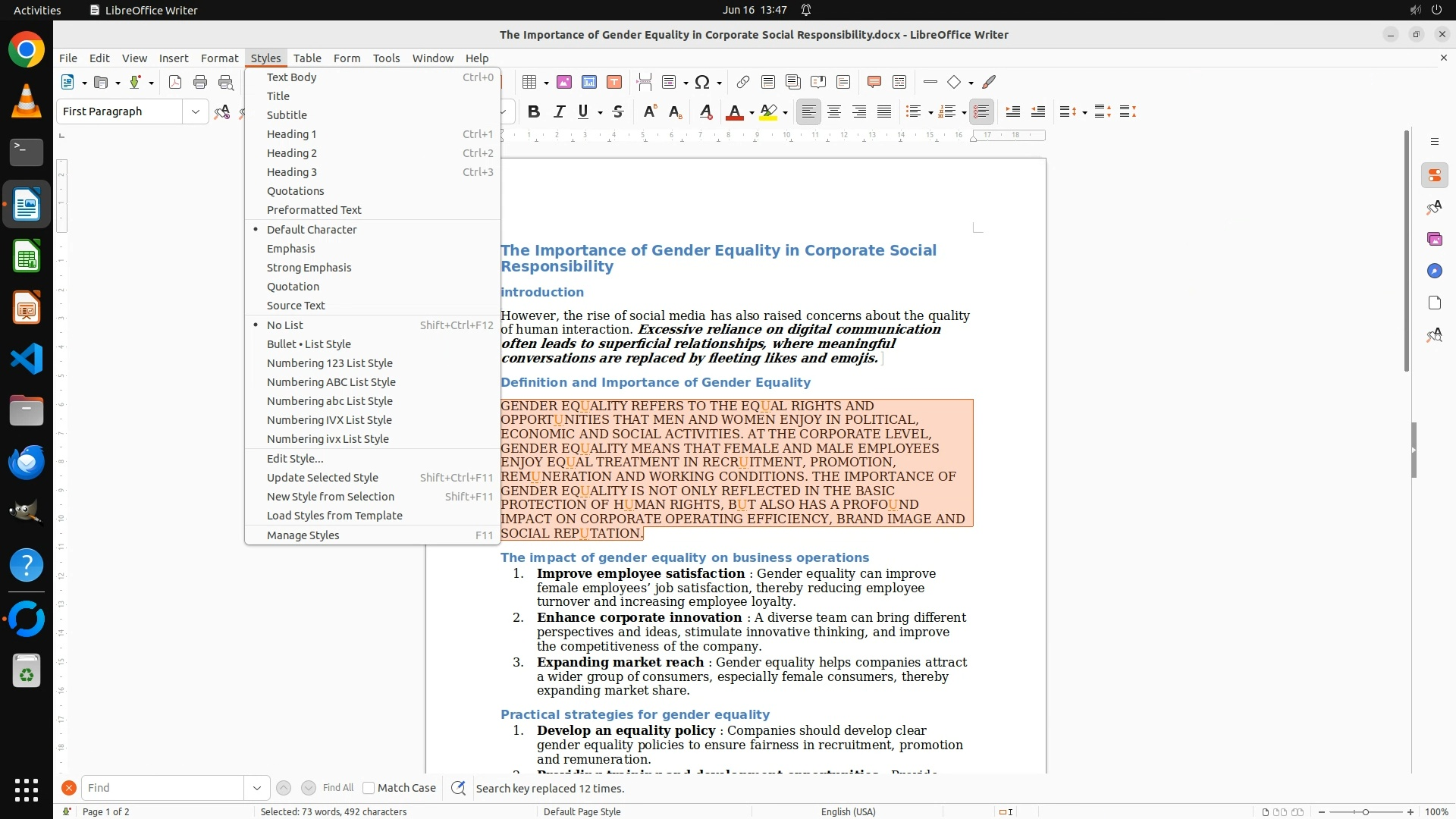1456x819 pixels.
Task: Click the Insert Hyperlink icon
Action: (x=743, y=82)
